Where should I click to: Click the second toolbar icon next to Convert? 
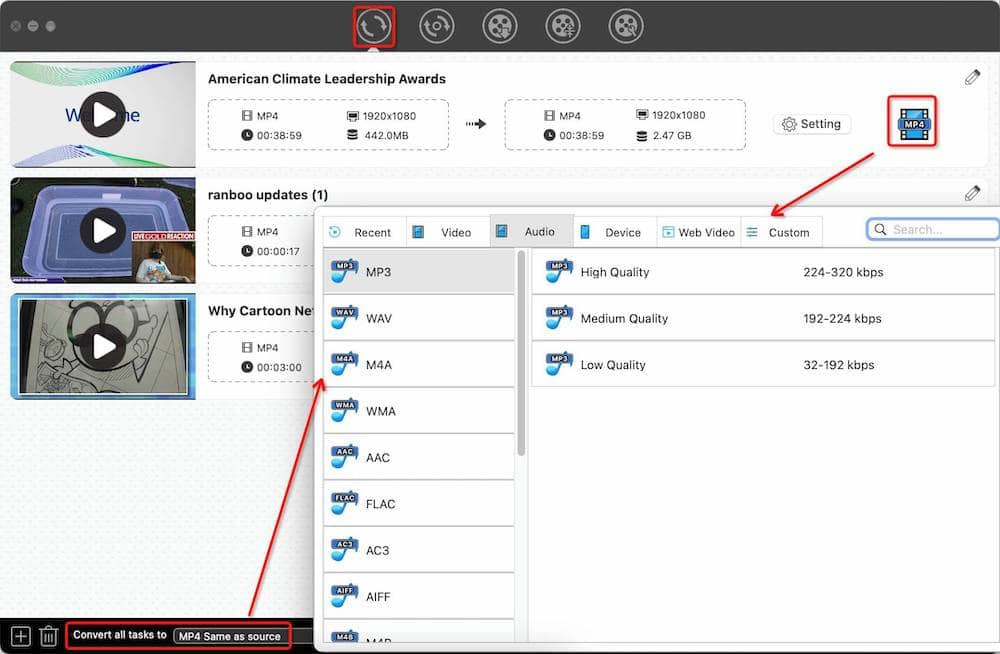click(x=437, y=26)
